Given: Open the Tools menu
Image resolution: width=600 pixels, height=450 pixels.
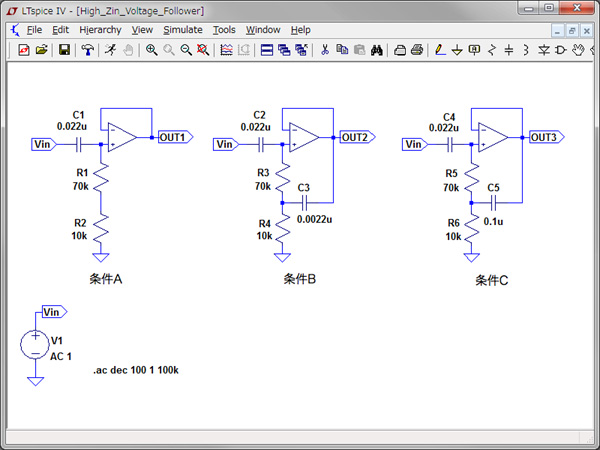Looking at the screenshot, I should click(224, 30).
